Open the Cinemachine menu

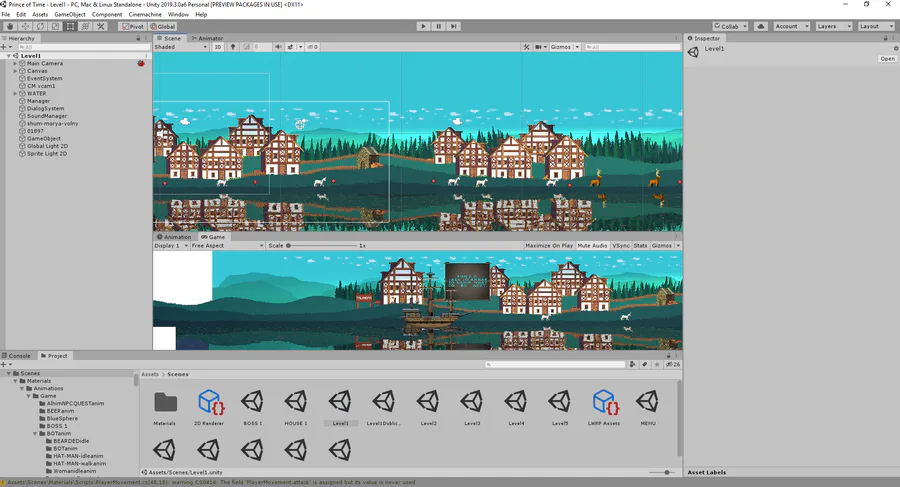pos(145,14)
